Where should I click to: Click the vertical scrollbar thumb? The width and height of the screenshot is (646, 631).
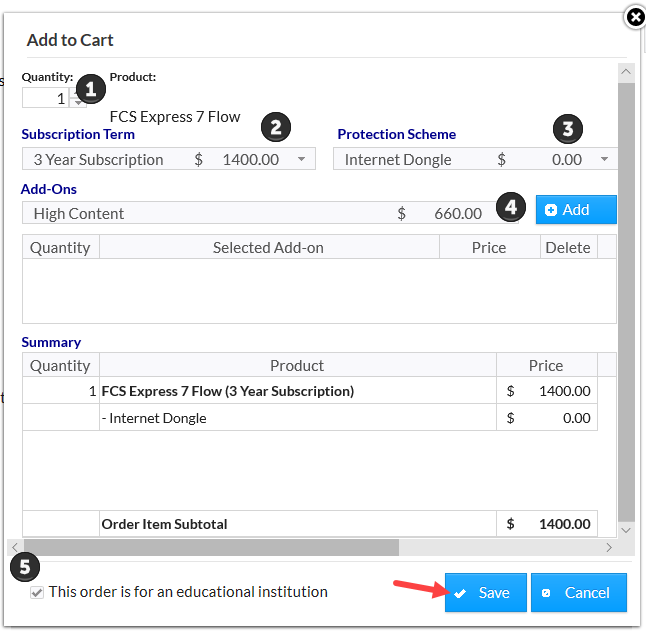click(x=626, y=302)
